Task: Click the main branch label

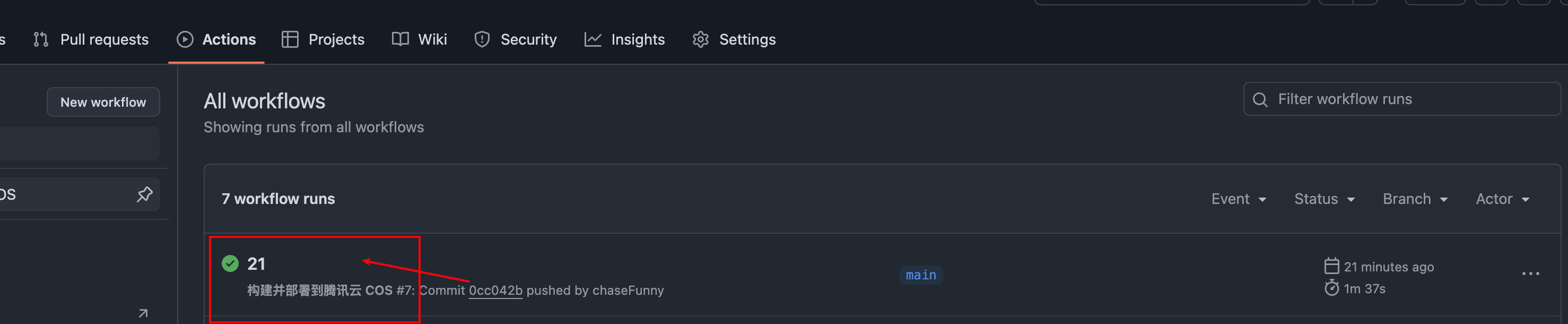Action: 921,275
